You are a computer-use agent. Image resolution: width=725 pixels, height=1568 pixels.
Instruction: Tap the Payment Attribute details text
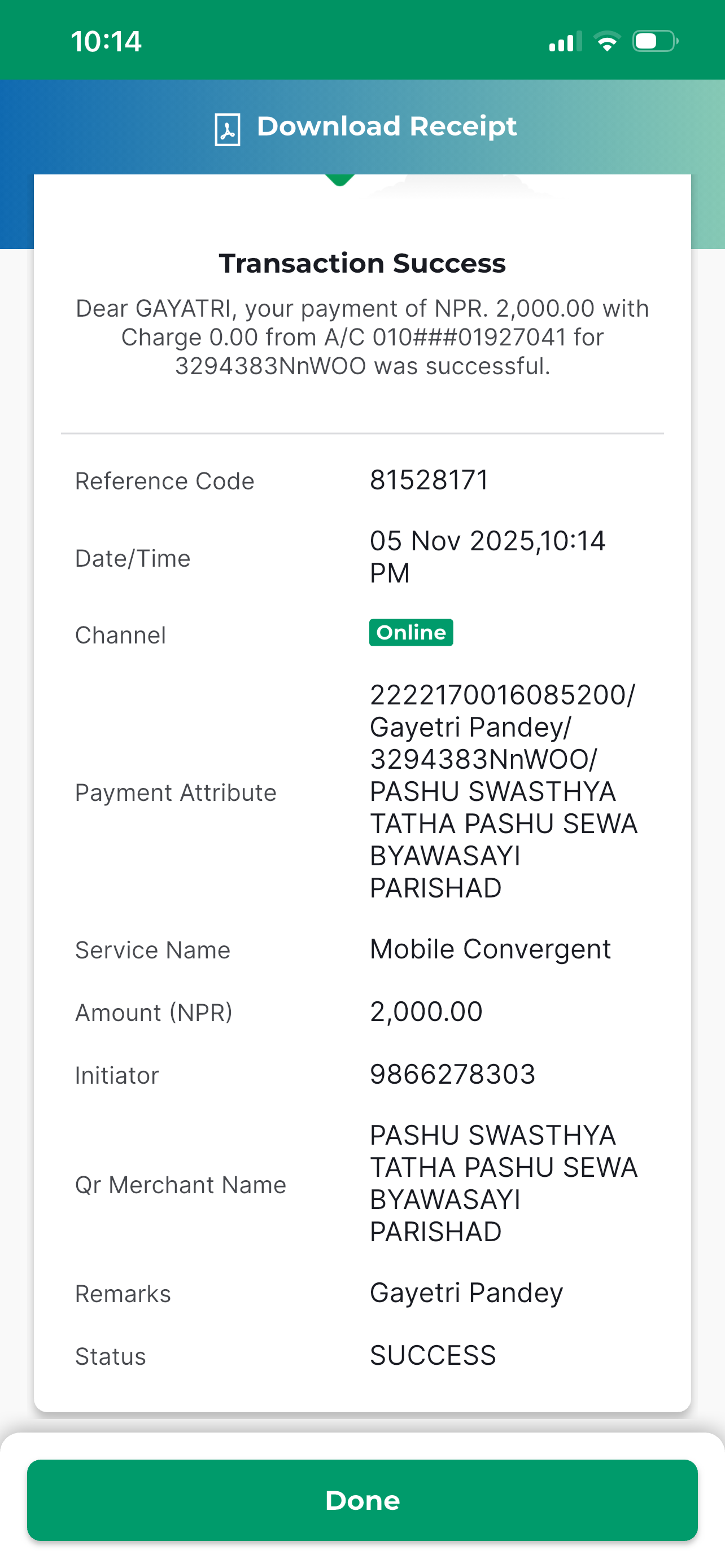tap(504, 791)
